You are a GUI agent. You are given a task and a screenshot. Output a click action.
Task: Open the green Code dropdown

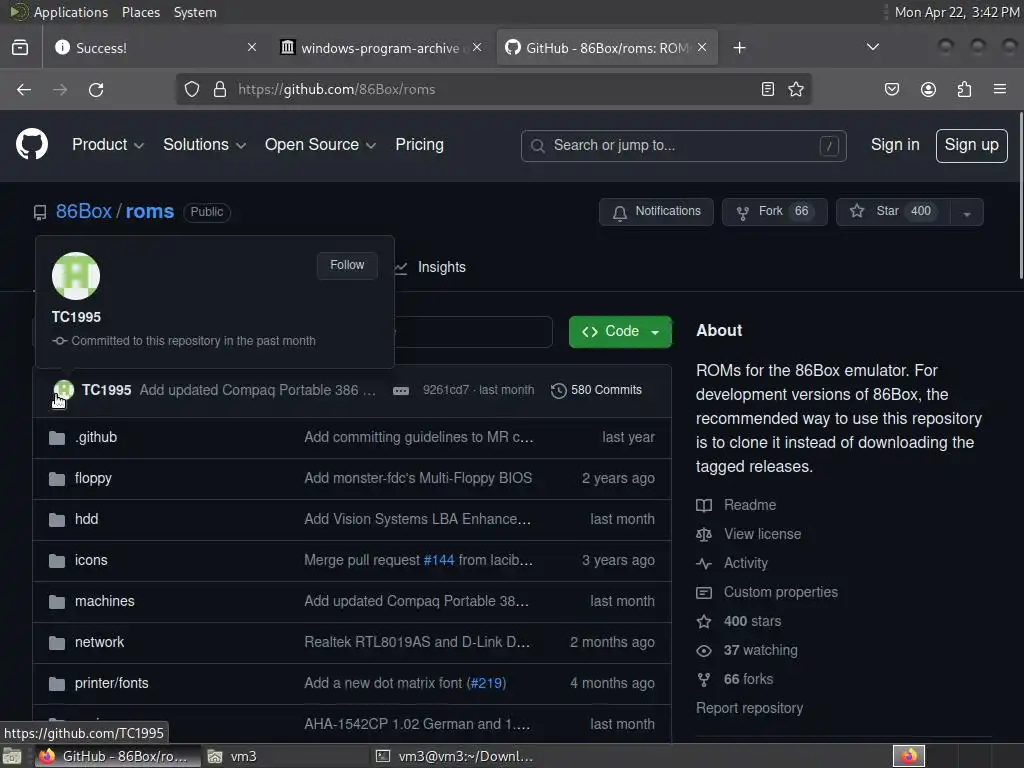click(x=620, y=332)
